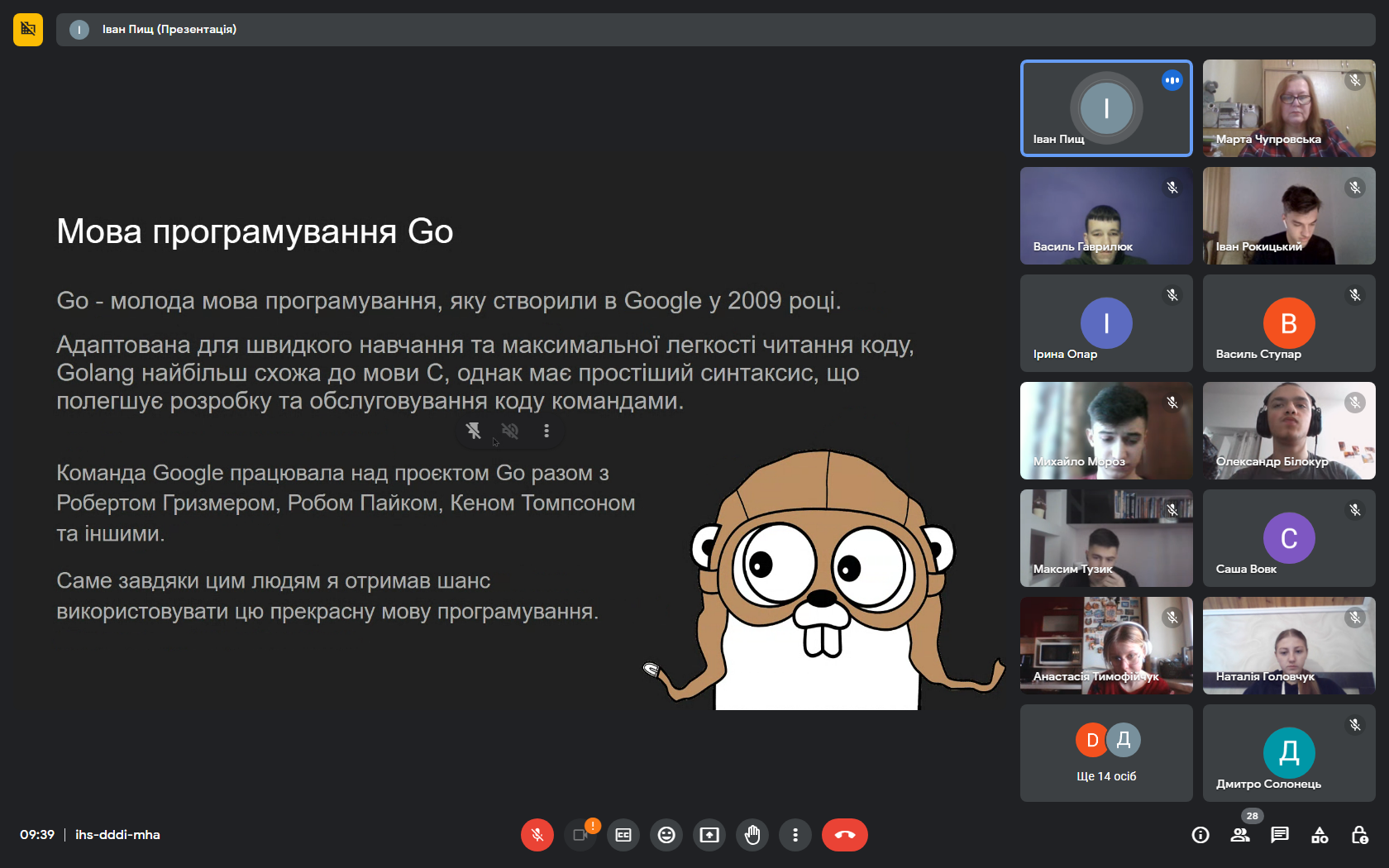Open host controls lock icon
The height and width of the screenshot is (868, 1389).
coord(1359,835)
